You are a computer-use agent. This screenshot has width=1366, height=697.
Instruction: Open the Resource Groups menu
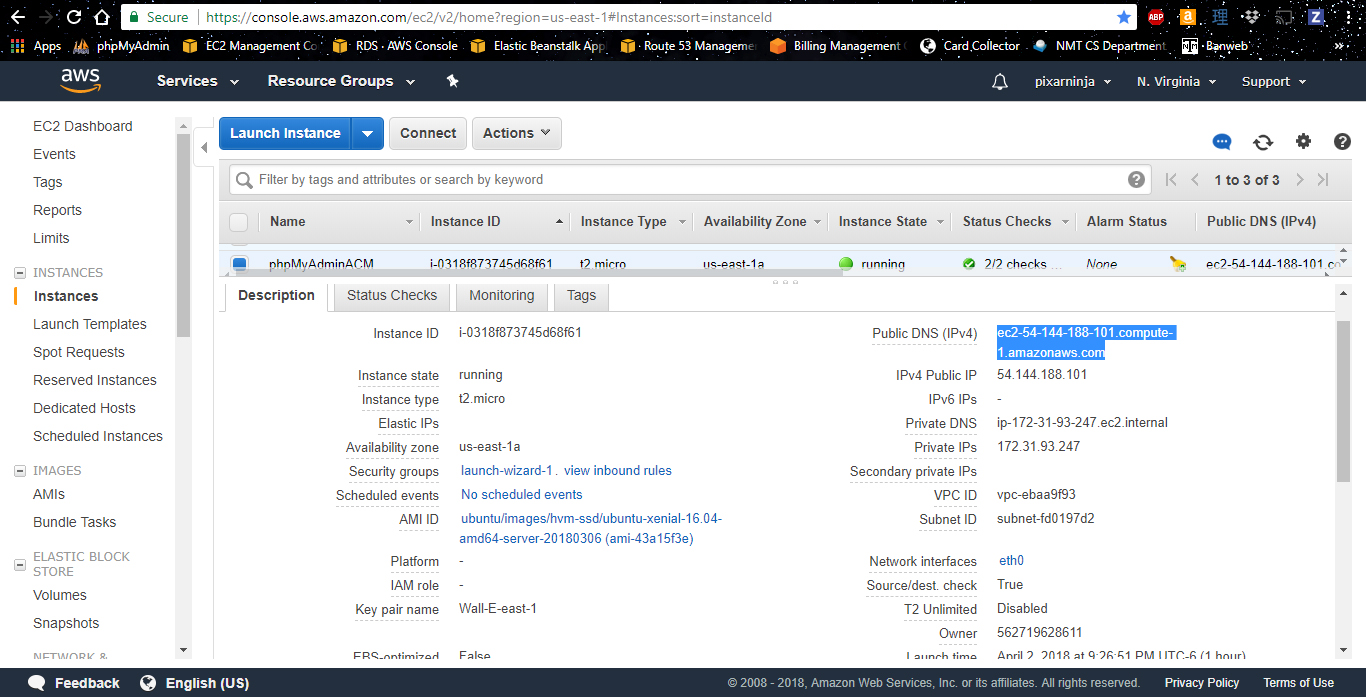[340, 81]
